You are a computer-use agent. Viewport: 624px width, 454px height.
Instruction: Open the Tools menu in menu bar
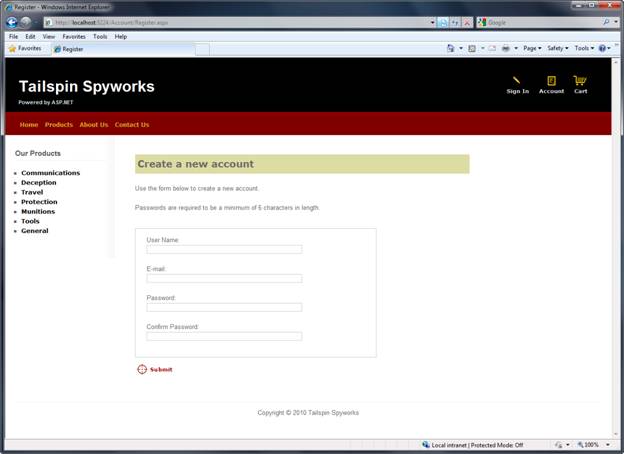(x=100, y=36)
